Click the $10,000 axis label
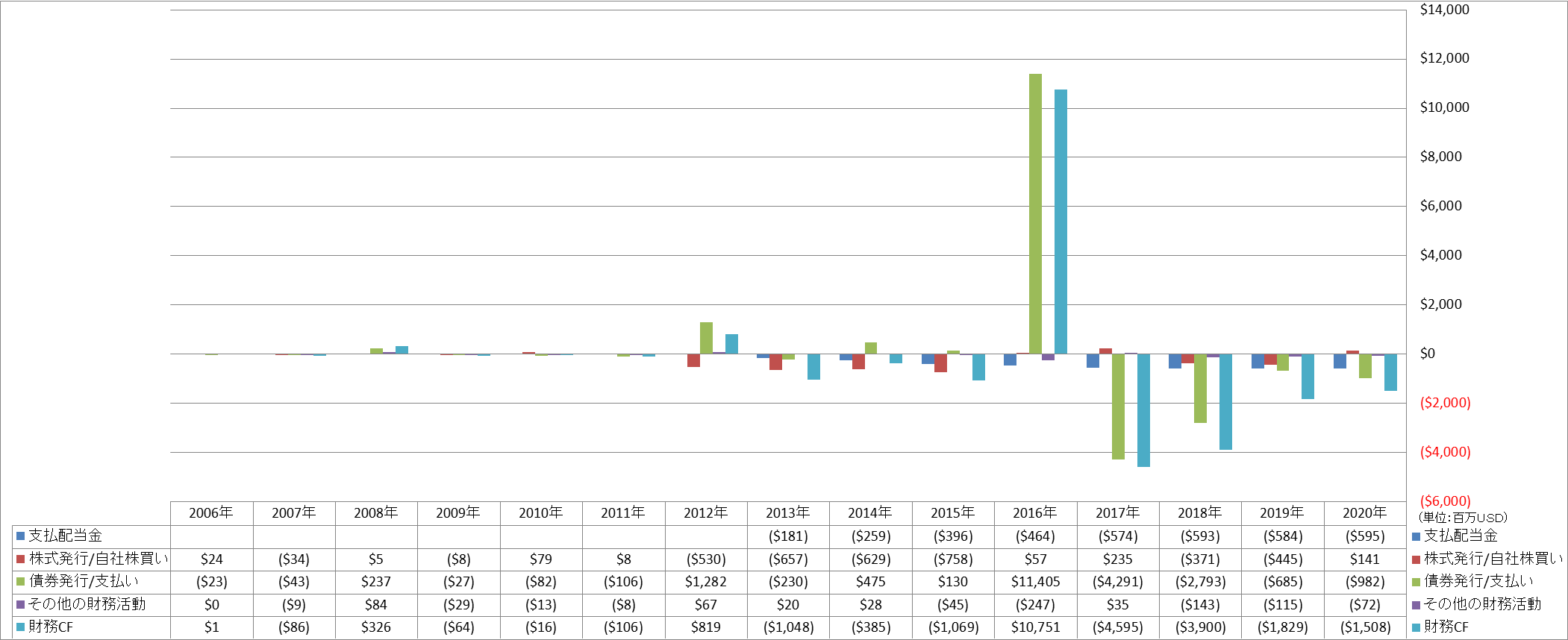This screenshot has height=640, width=1568. pyautogui.click(x=1444, y=107)
